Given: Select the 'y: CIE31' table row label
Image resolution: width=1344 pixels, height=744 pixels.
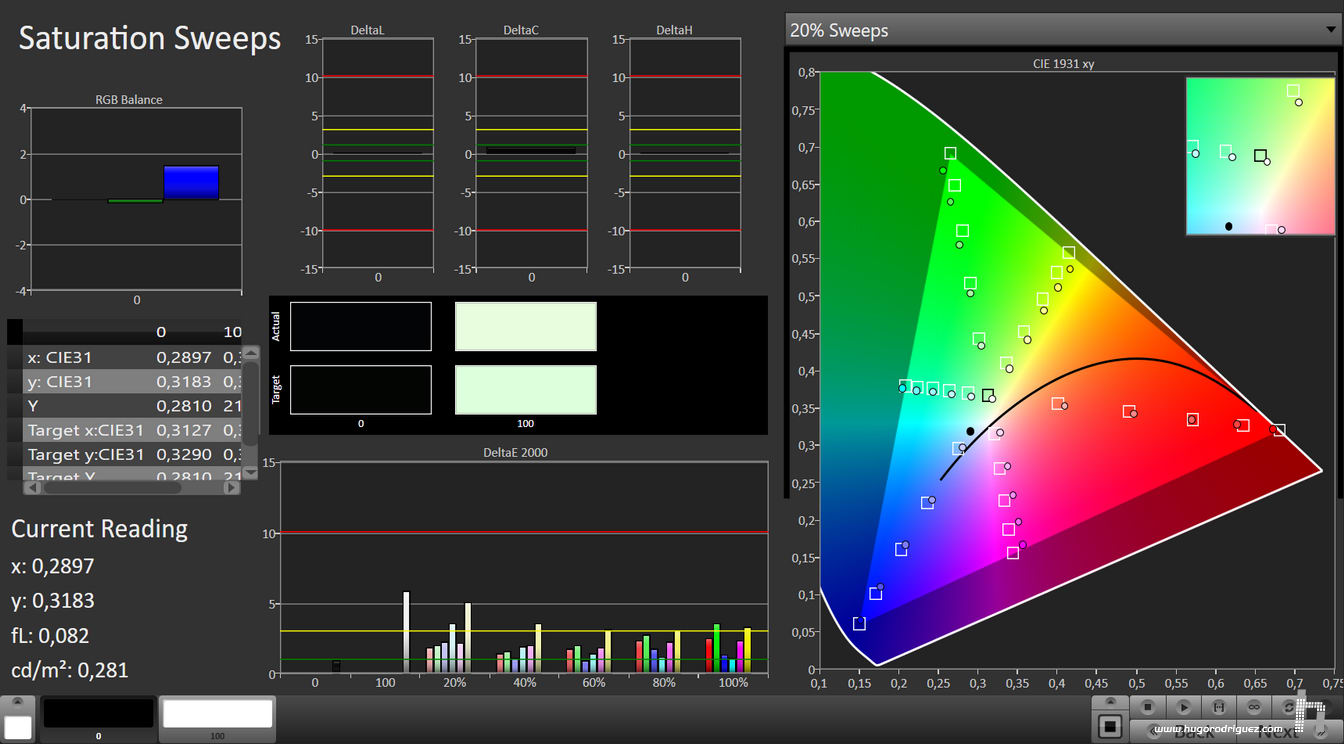Looking at the screenshot, I should coord(60,382).
